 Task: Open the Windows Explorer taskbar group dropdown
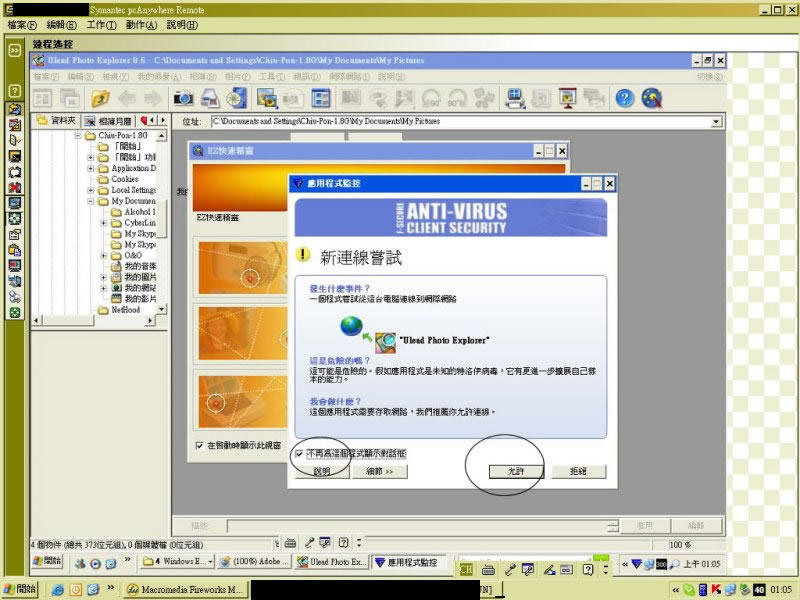pyautogui.click(x=210, y=562)
